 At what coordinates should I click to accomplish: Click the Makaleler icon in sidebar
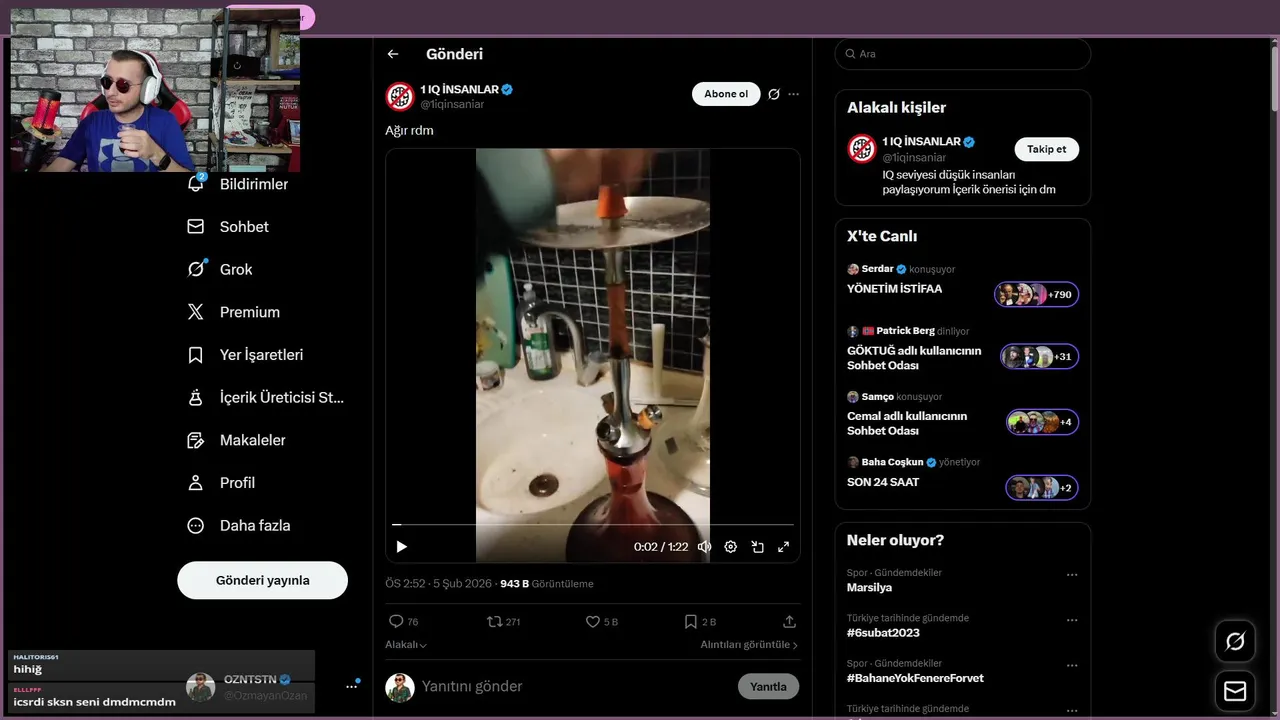coord(196,440)
